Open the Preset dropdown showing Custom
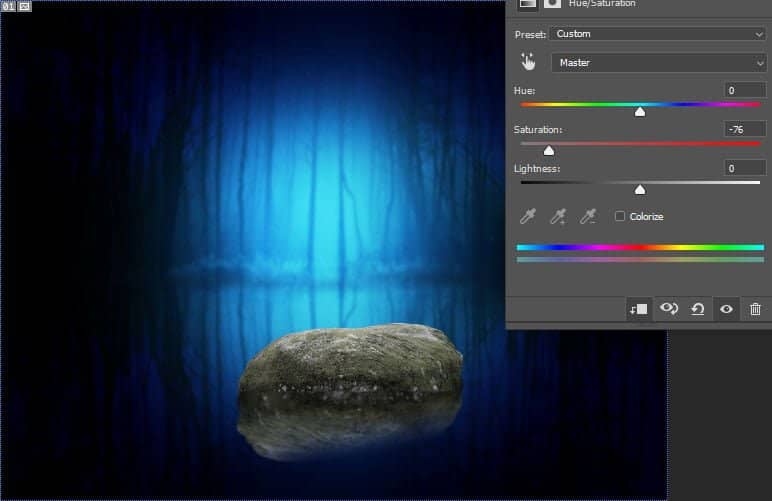Screen dimensions: 772x501 tap(658, 34)
